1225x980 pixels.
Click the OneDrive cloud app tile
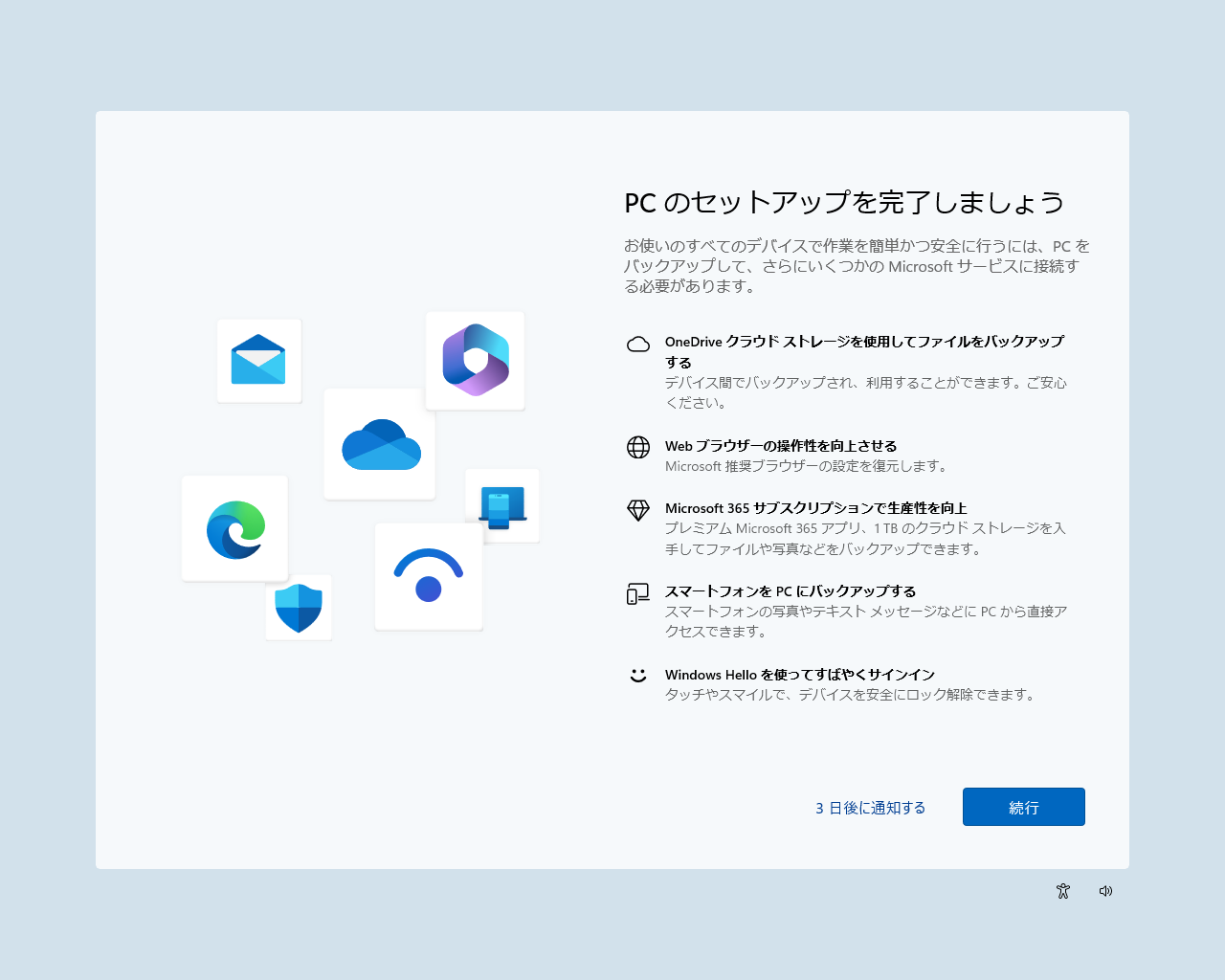pyautogui.click(x=380, y=444)
